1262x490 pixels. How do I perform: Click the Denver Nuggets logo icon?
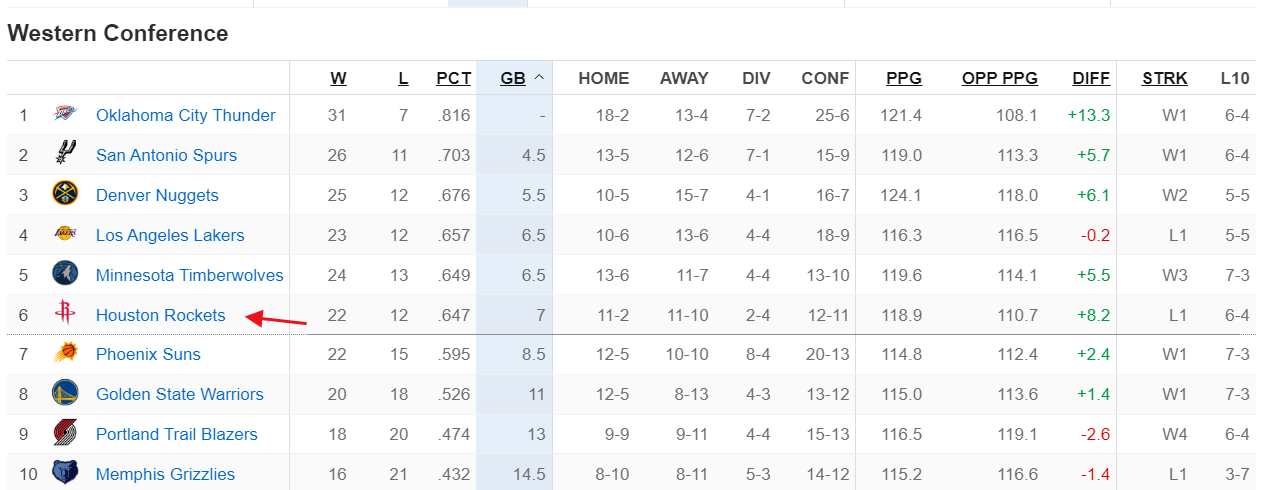point(65,195)
